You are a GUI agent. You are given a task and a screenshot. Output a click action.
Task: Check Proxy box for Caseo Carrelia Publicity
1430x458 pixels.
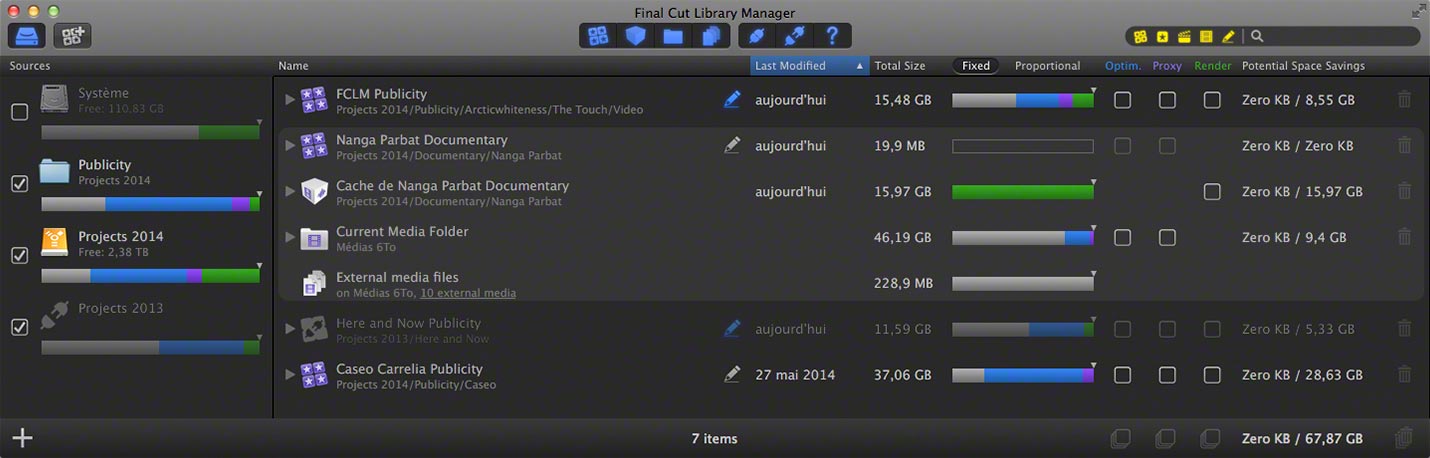click(x=1167, y=375)
